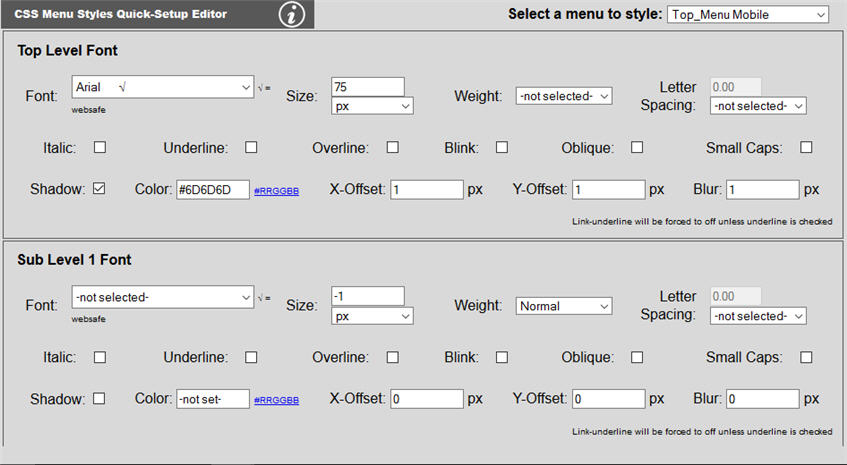
Task: Click Top Level Letter Spacing value field
Action: [x=735, y=87]
